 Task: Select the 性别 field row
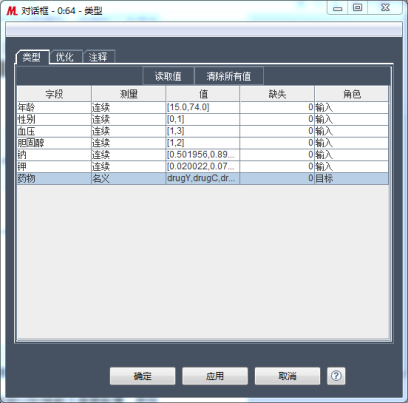tap(203, 119)
